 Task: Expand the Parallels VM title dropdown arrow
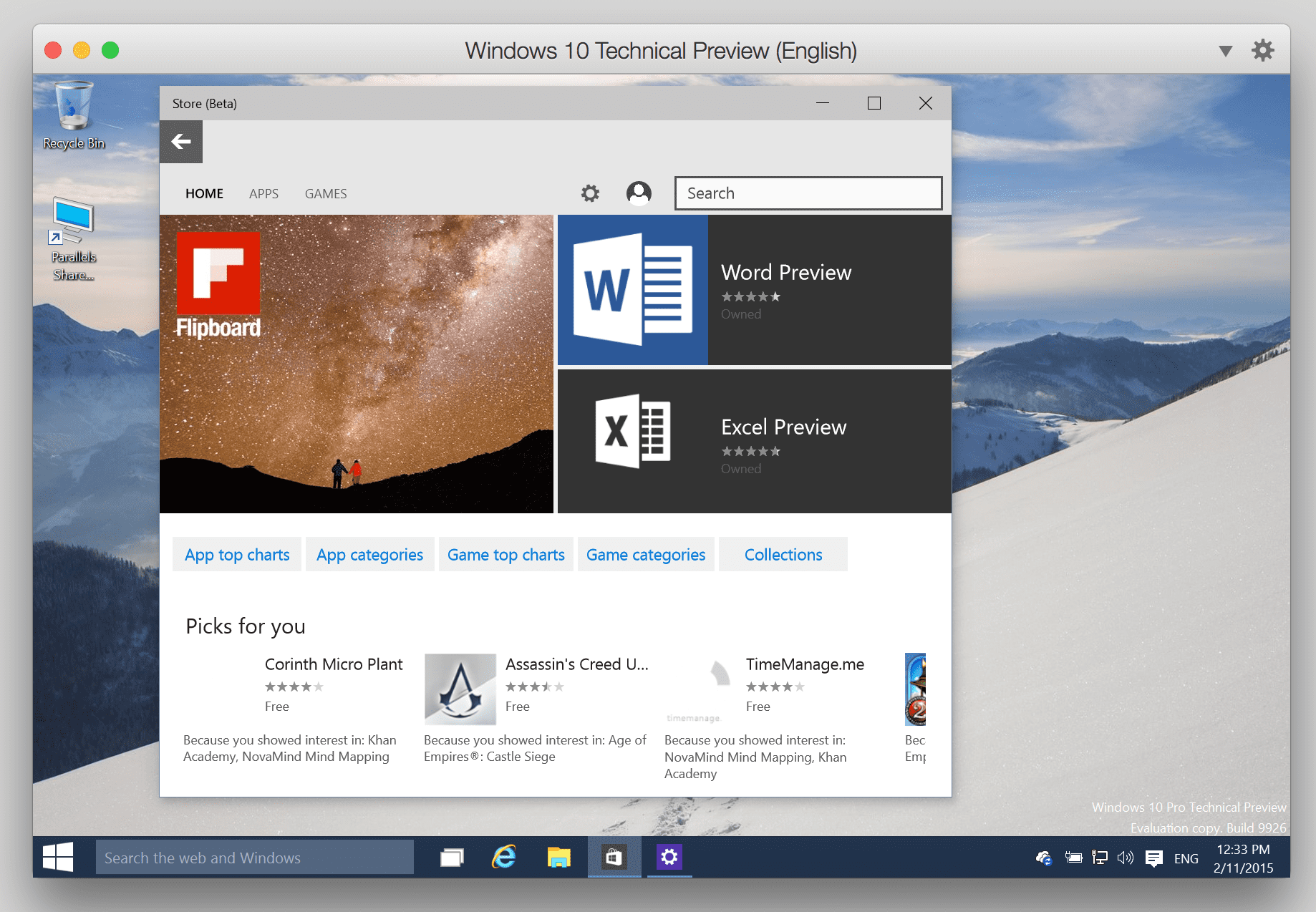point(1225,51)
